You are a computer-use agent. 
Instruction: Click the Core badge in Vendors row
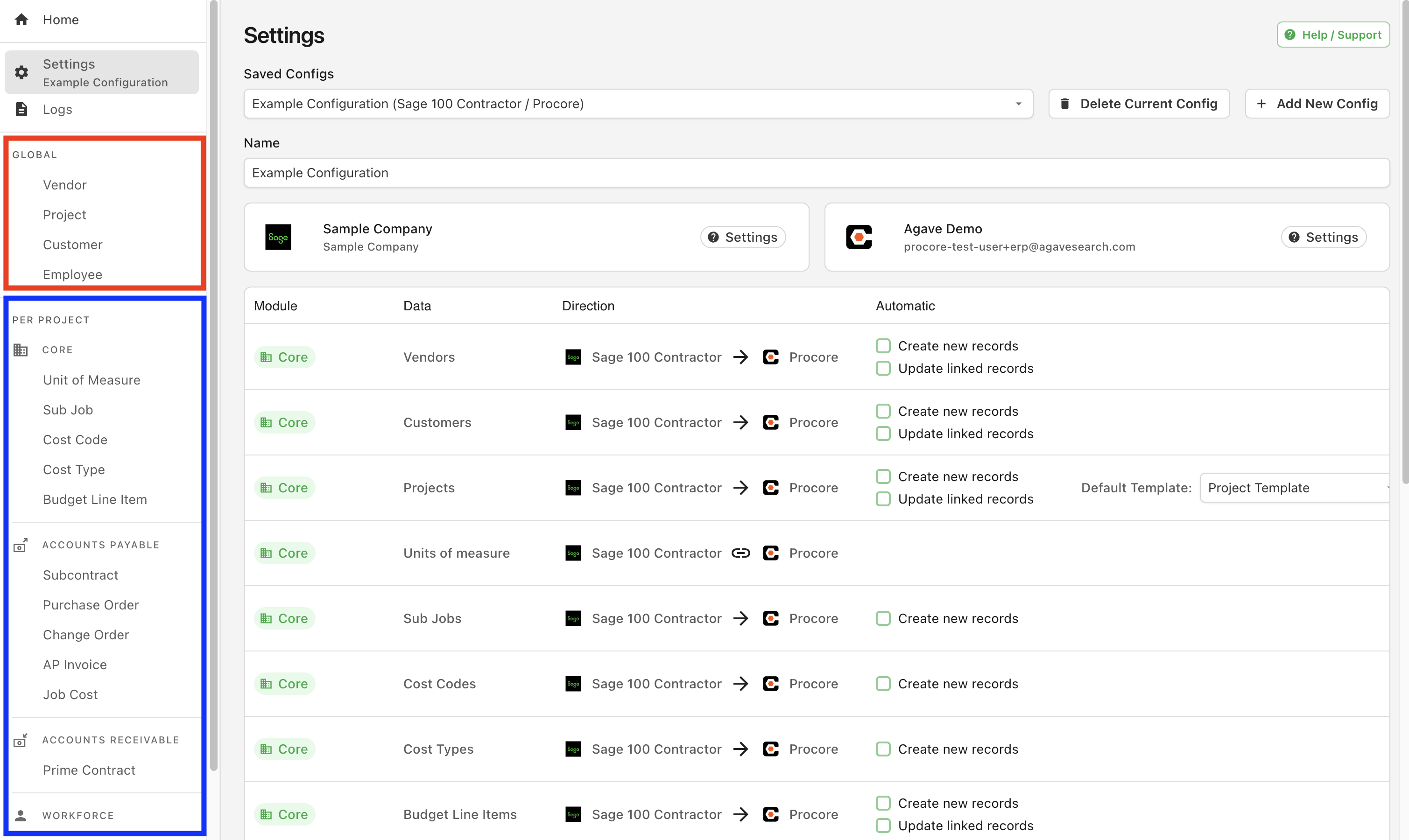(284, 357)
